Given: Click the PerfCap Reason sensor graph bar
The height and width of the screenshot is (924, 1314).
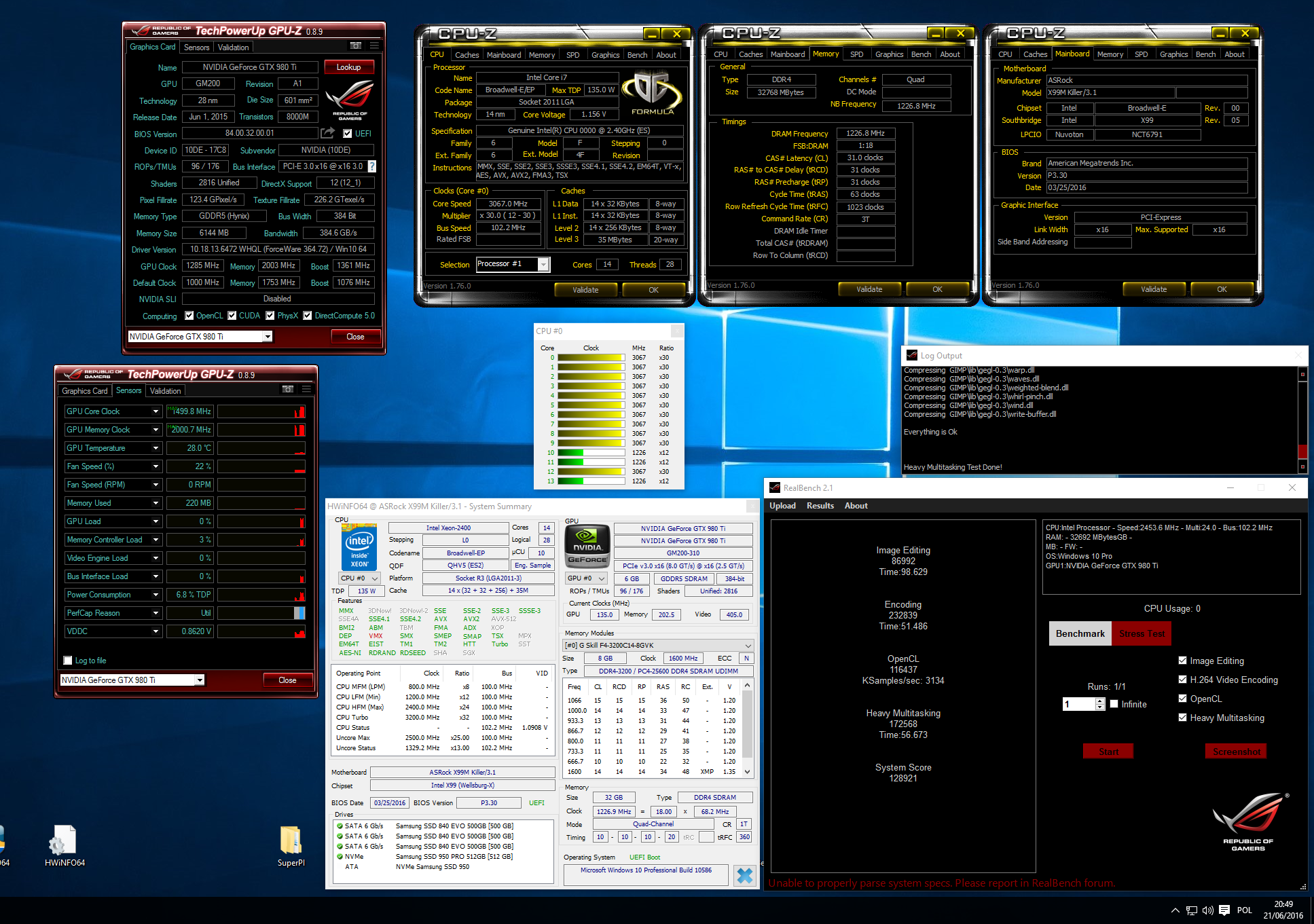Looking at the screenshot, I should coord(261,613).
